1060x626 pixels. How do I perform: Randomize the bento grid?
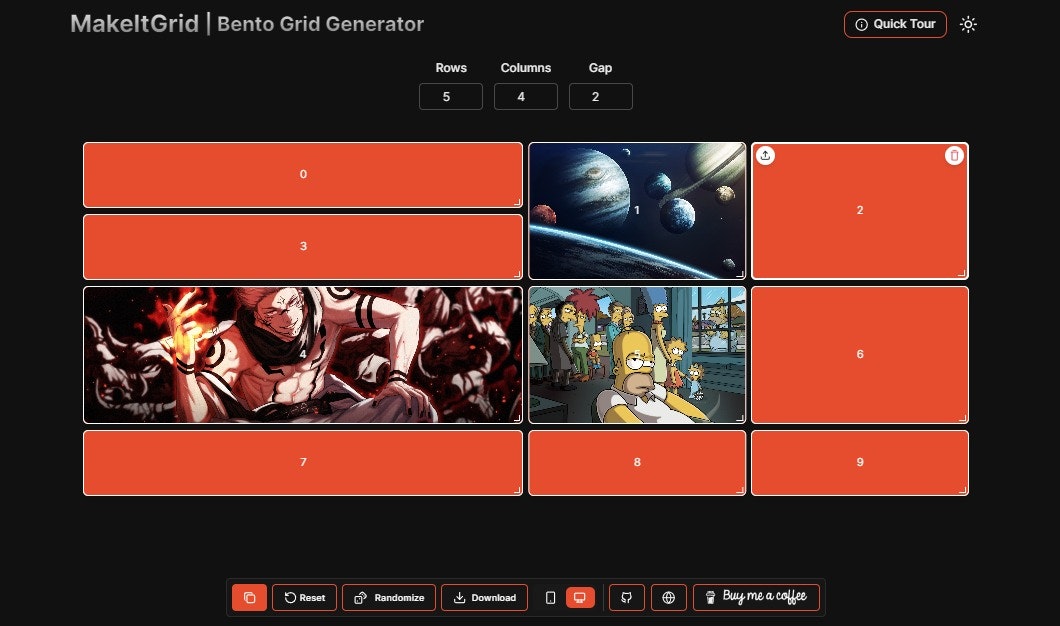389,598
